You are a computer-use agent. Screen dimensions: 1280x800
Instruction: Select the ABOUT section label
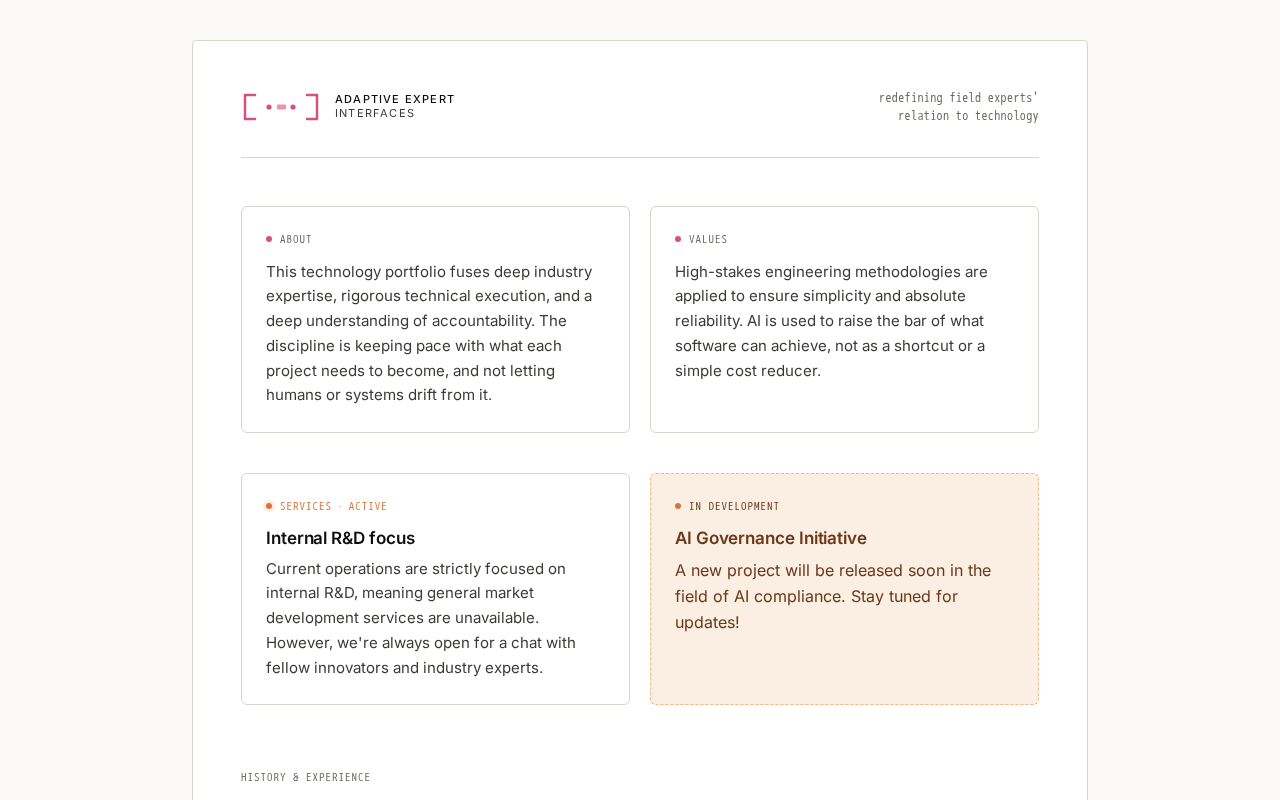pyautogui.click(x=296, y=240)
